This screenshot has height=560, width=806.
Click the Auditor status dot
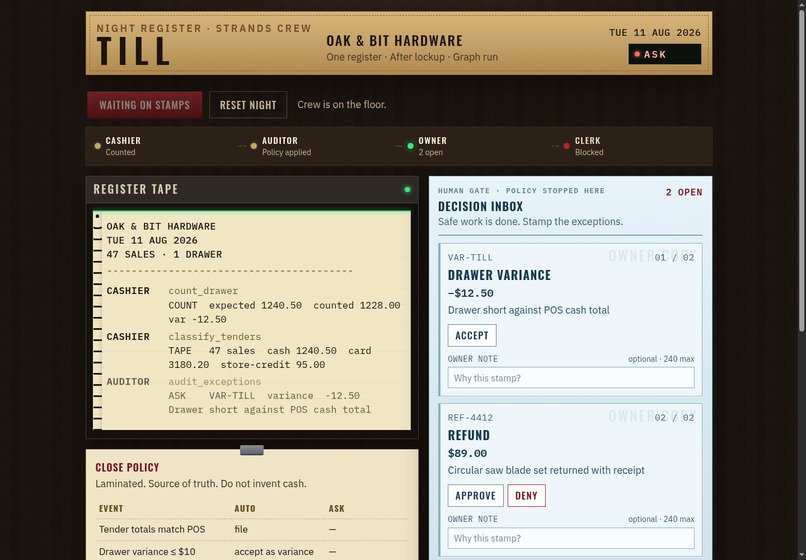point(254,146)
